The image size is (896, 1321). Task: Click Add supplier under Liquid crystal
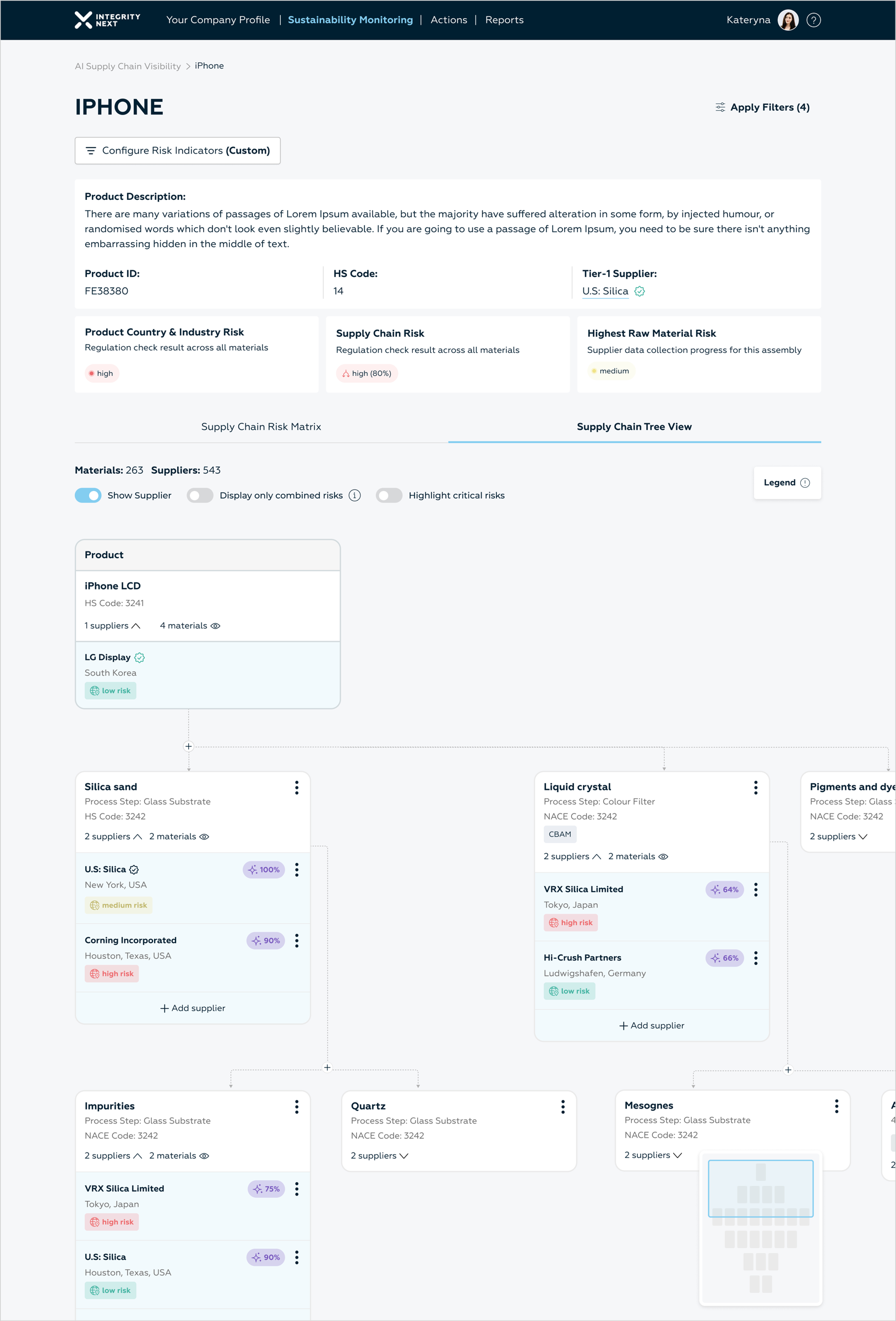[652, 1025]
